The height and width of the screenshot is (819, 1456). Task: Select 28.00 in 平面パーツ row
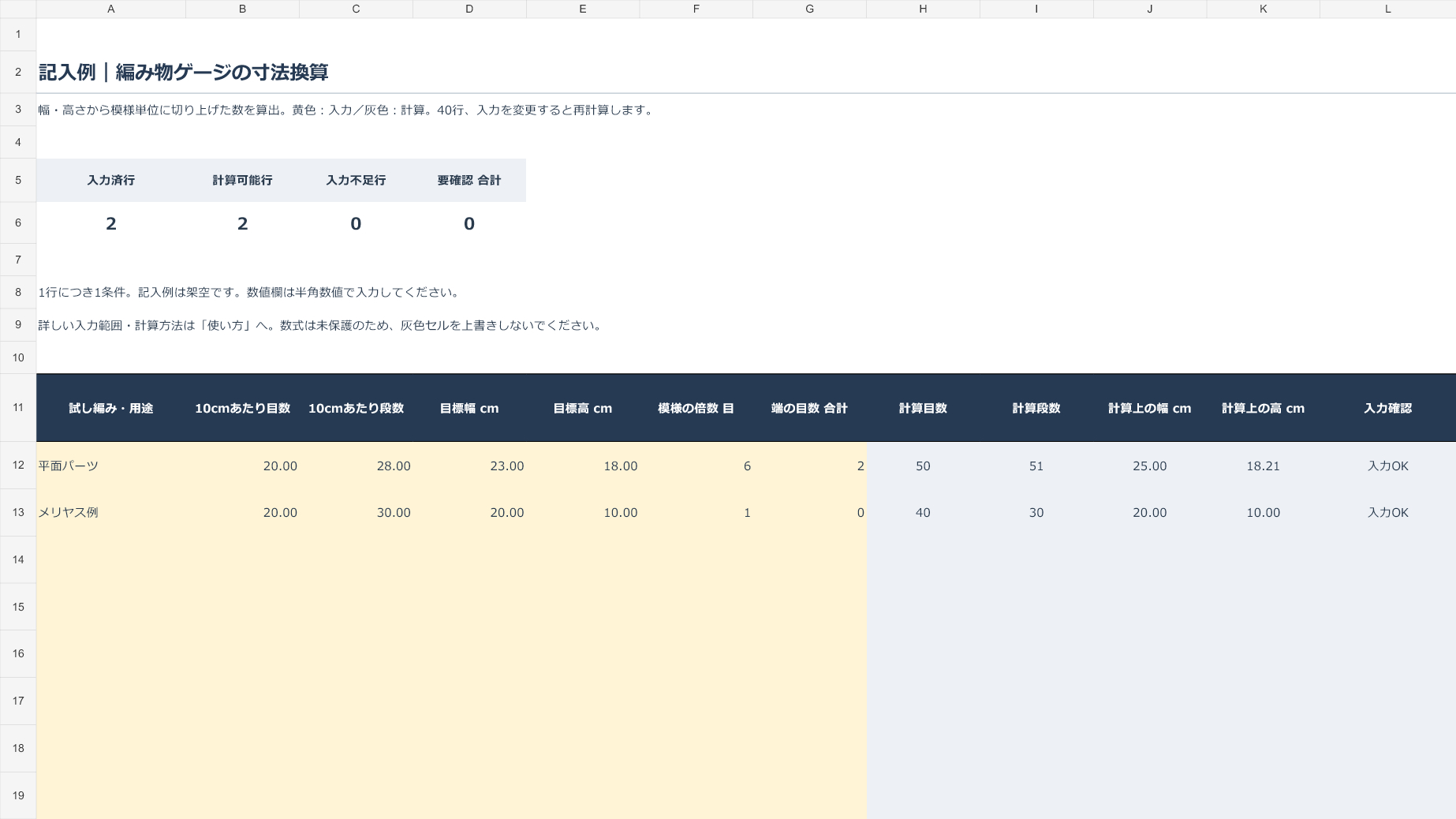tap(356, 466)
